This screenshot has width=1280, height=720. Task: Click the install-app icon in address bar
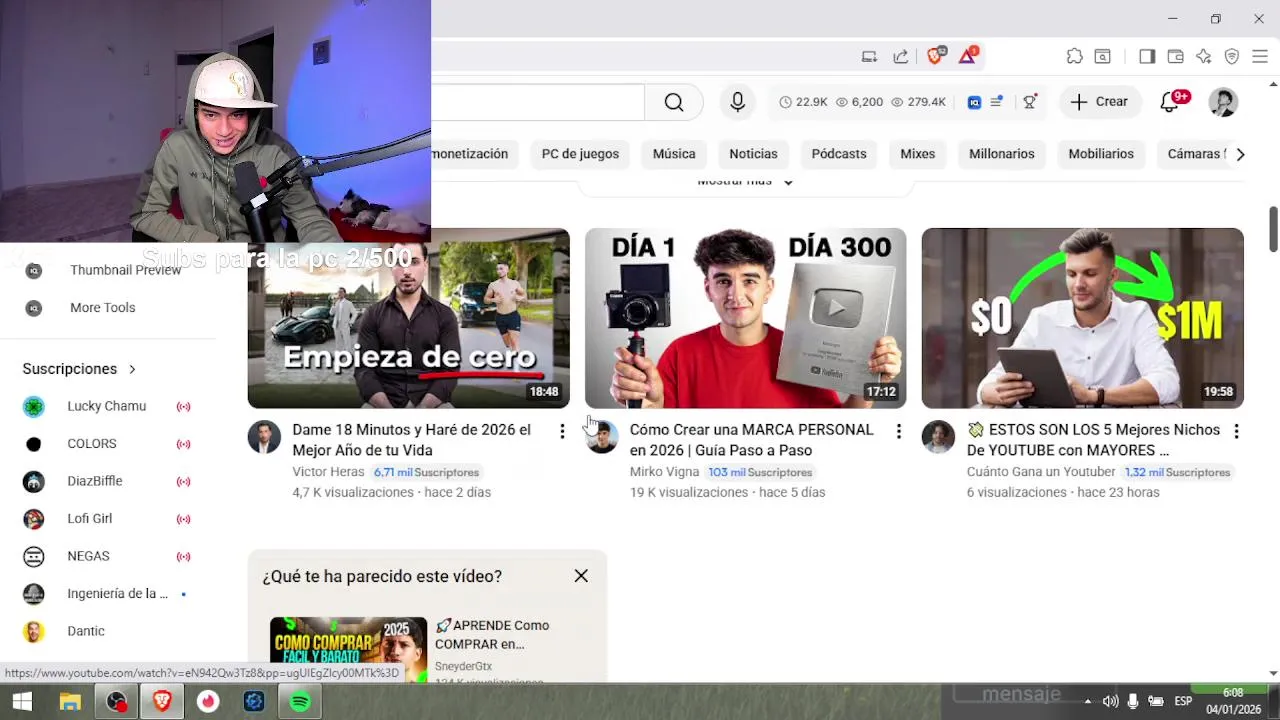click(x=869, y=57)
